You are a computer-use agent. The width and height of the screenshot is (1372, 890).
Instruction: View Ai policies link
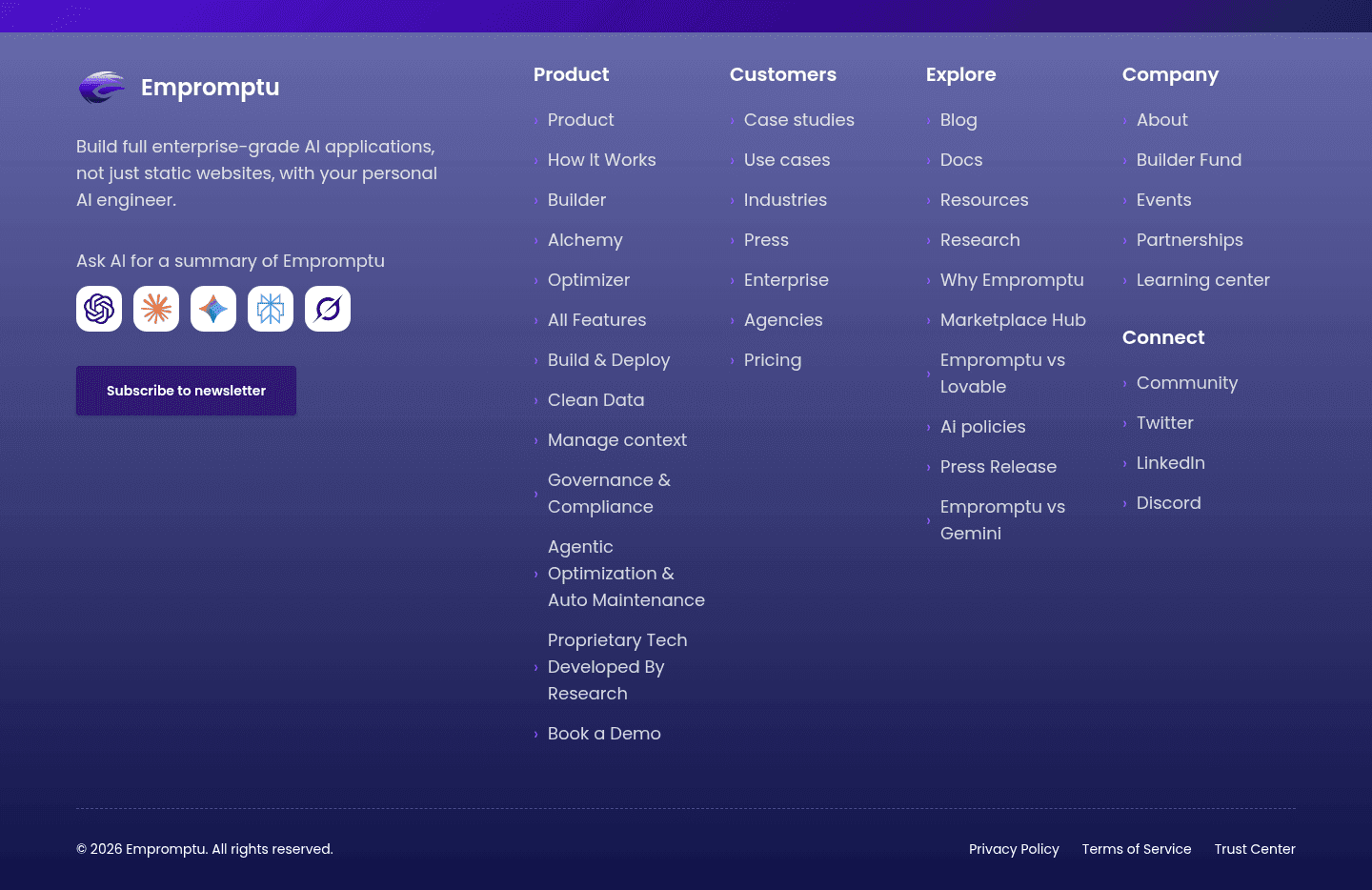point(982,427)
